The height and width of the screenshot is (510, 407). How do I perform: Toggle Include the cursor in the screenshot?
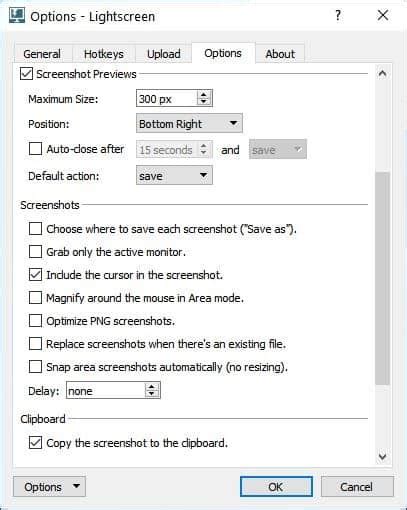(35, 275)
